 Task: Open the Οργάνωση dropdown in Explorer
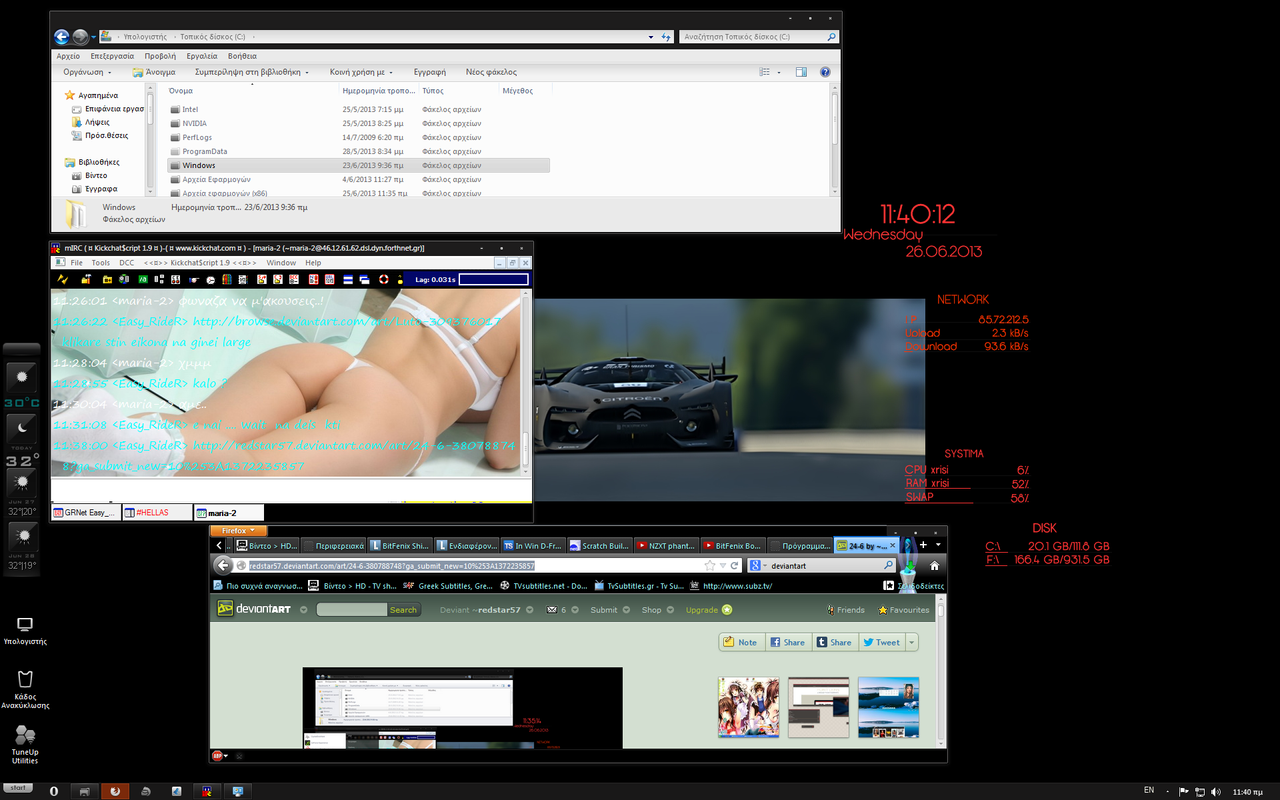coord(87,72)
